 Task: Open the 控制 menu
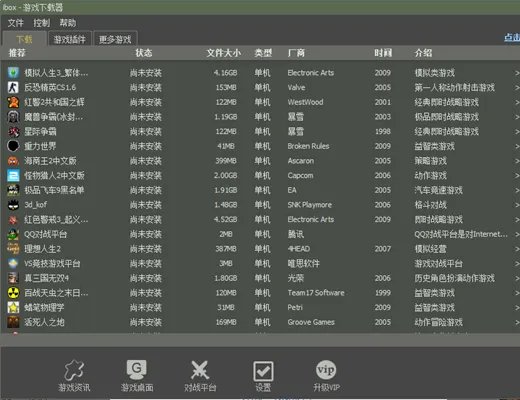click(42, 23)
